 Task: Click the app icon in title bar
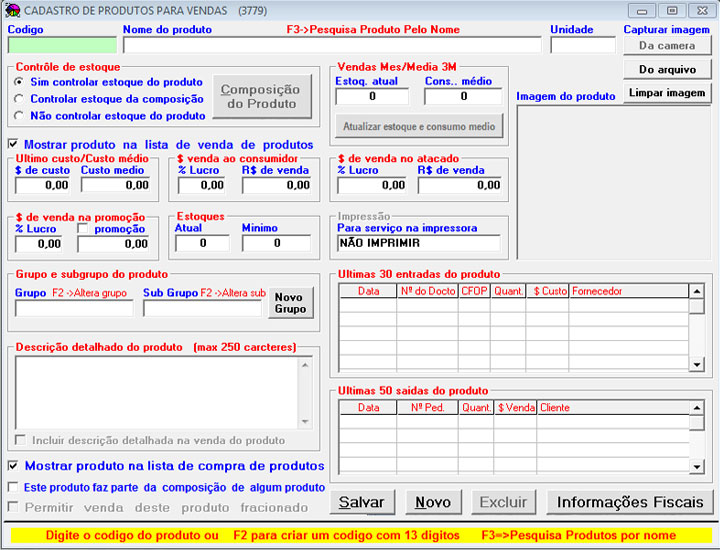point(12,10)
